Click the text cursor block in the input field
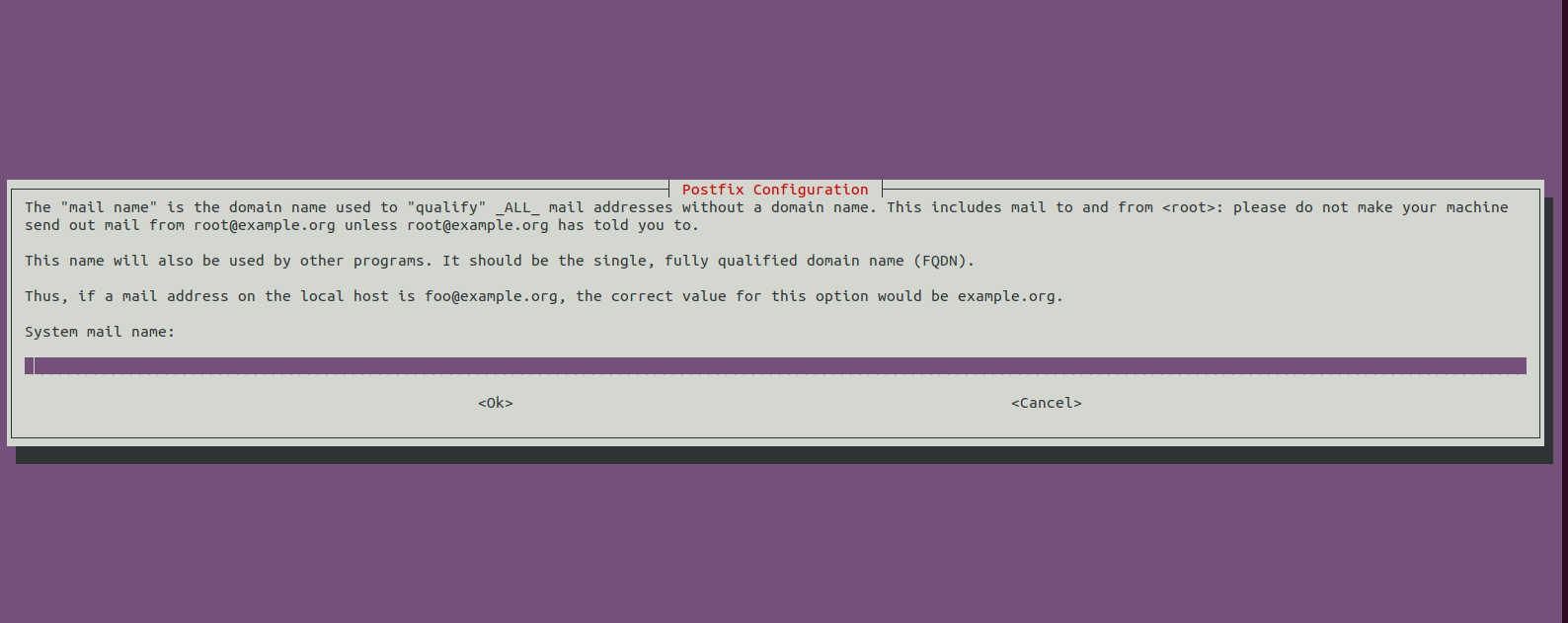The image size is (1568, 623). pyautogui.click(x=30, y=366)
